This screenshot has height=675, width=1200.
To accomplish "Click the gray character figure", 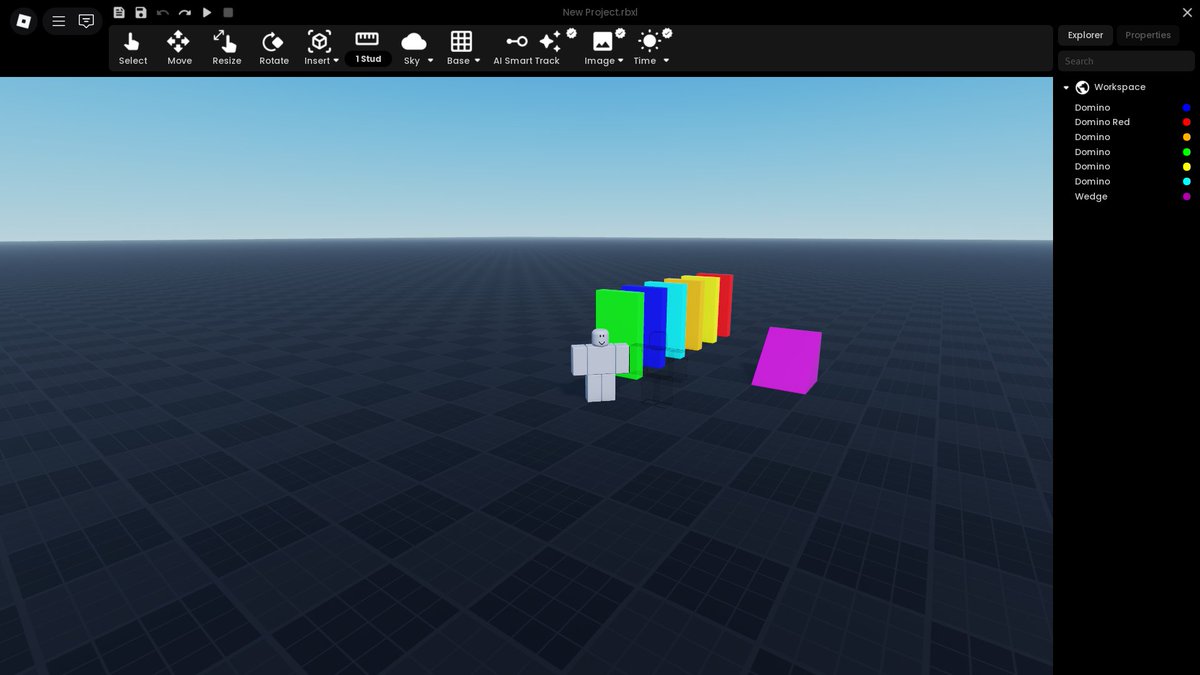I will point(600,366).
